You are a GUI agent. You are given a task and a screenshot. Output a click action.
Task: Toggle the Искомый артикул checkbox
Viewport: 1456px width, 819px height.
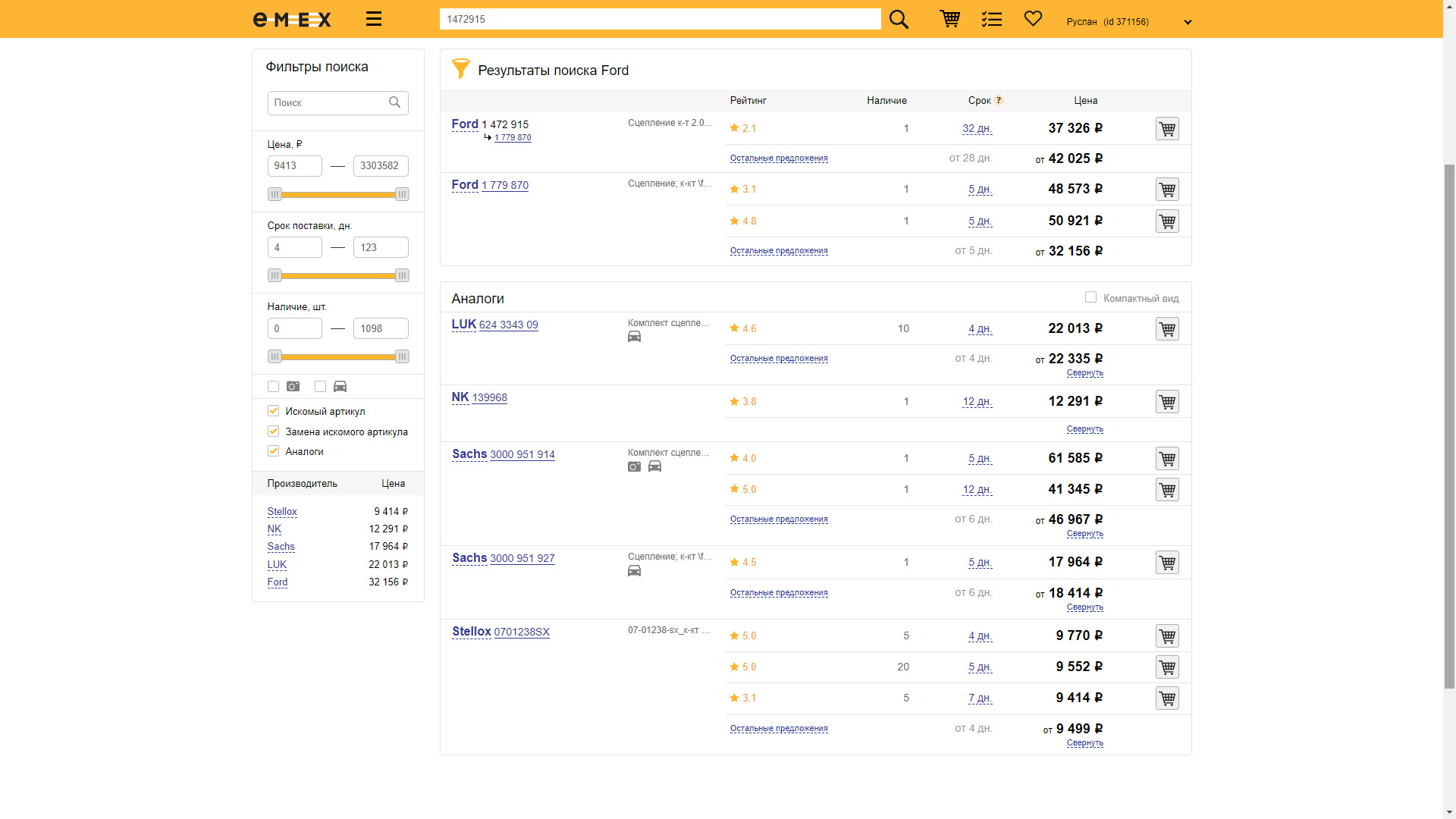click(x=274, y=411)
